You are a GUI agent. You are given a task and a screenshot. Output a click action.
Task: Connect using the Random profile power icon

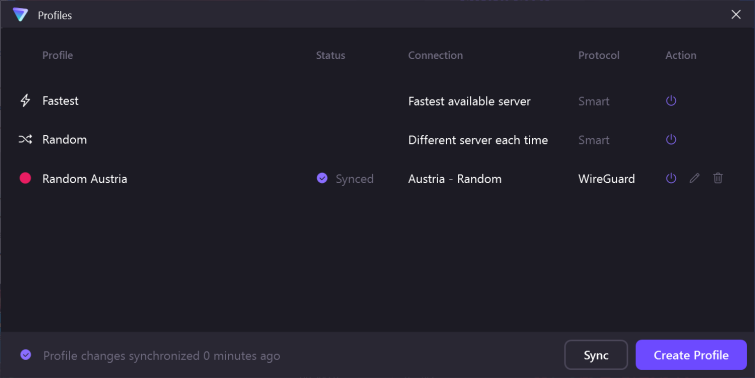[671, 140]
